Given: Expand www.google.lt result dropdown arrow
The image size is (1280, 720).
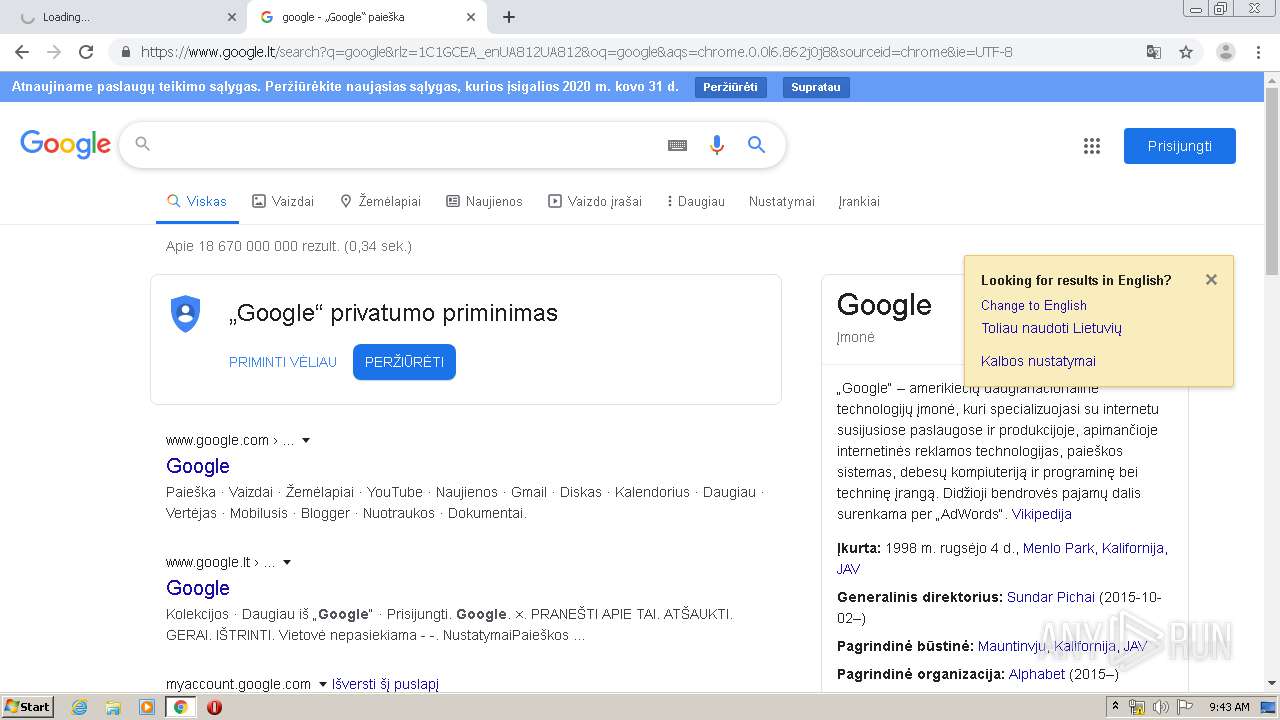Looking at the screenshot, I should pos(287,562).
